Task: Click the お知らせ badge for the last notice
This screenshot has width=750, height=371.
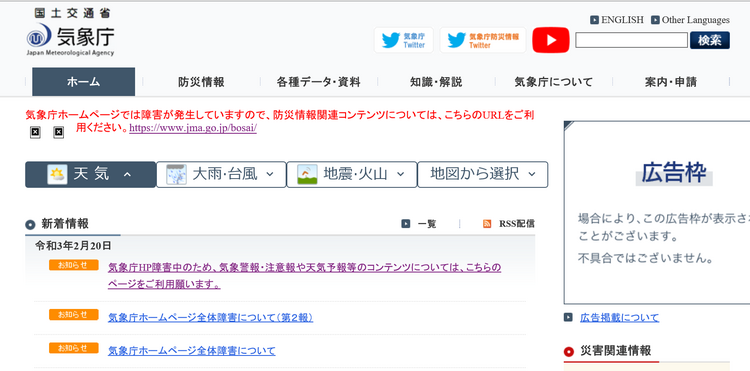Action: 74,348
